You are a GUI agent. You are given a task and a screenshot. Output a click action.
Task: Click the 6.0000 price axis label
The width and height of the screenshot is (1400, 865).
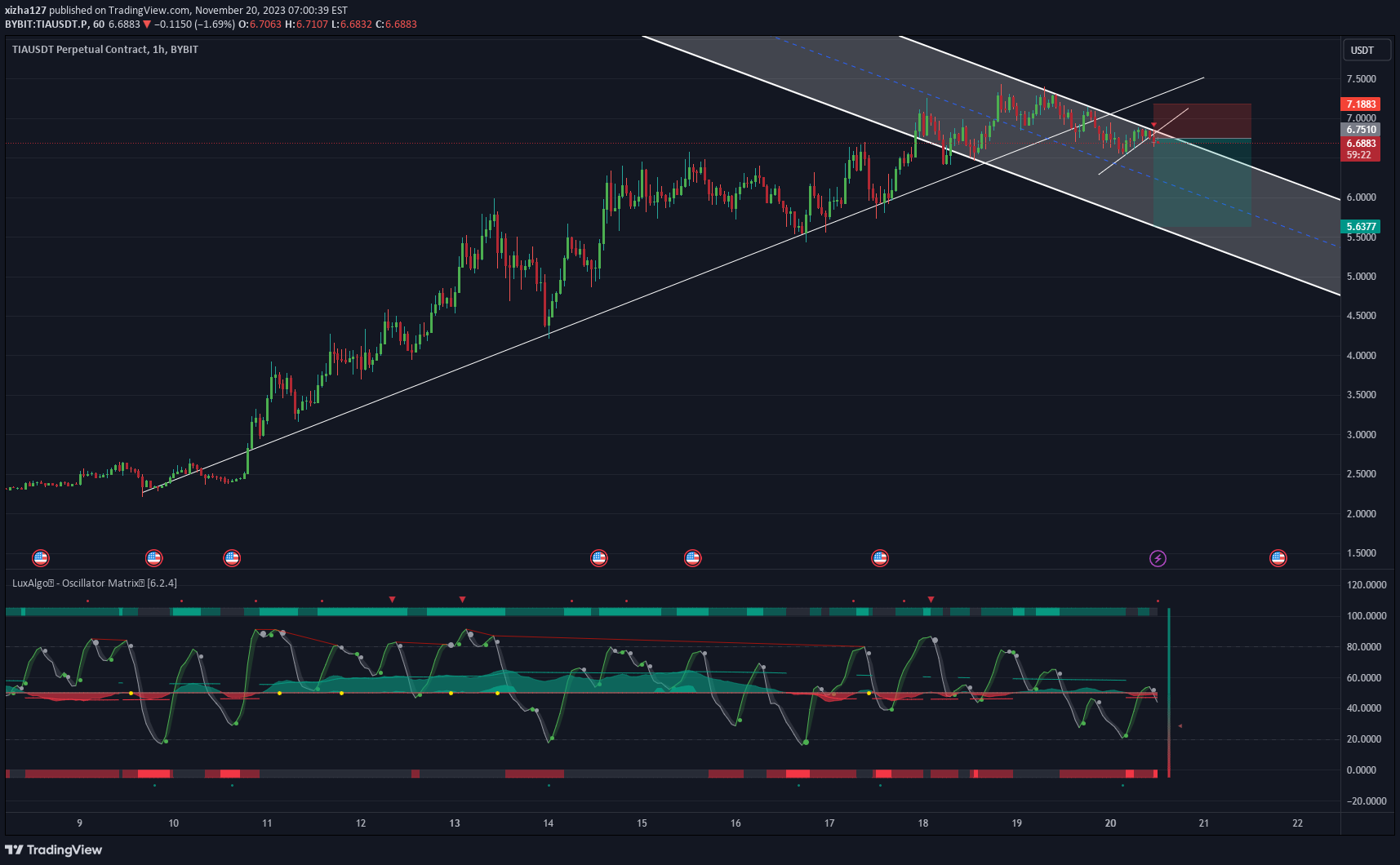pyautogui.click(x=1361, y=197)
